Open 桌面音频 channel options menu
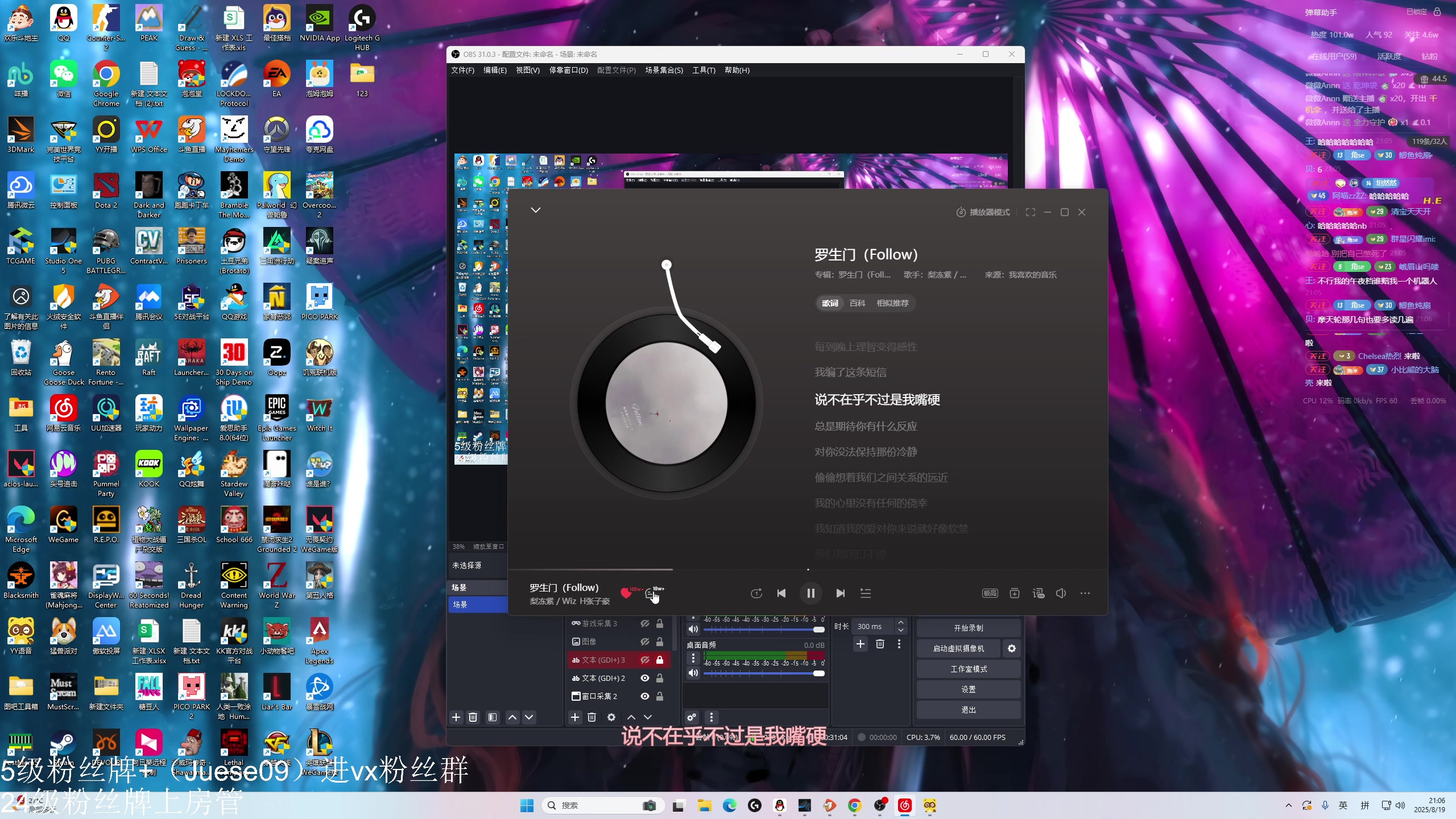1456x819 pixels. 693,658
